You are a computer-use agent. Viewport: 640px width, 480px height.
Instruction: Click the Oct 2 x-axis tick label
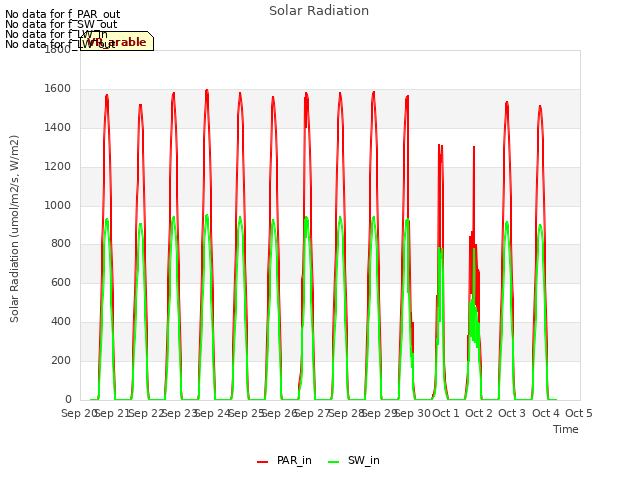tap(479, 413)
